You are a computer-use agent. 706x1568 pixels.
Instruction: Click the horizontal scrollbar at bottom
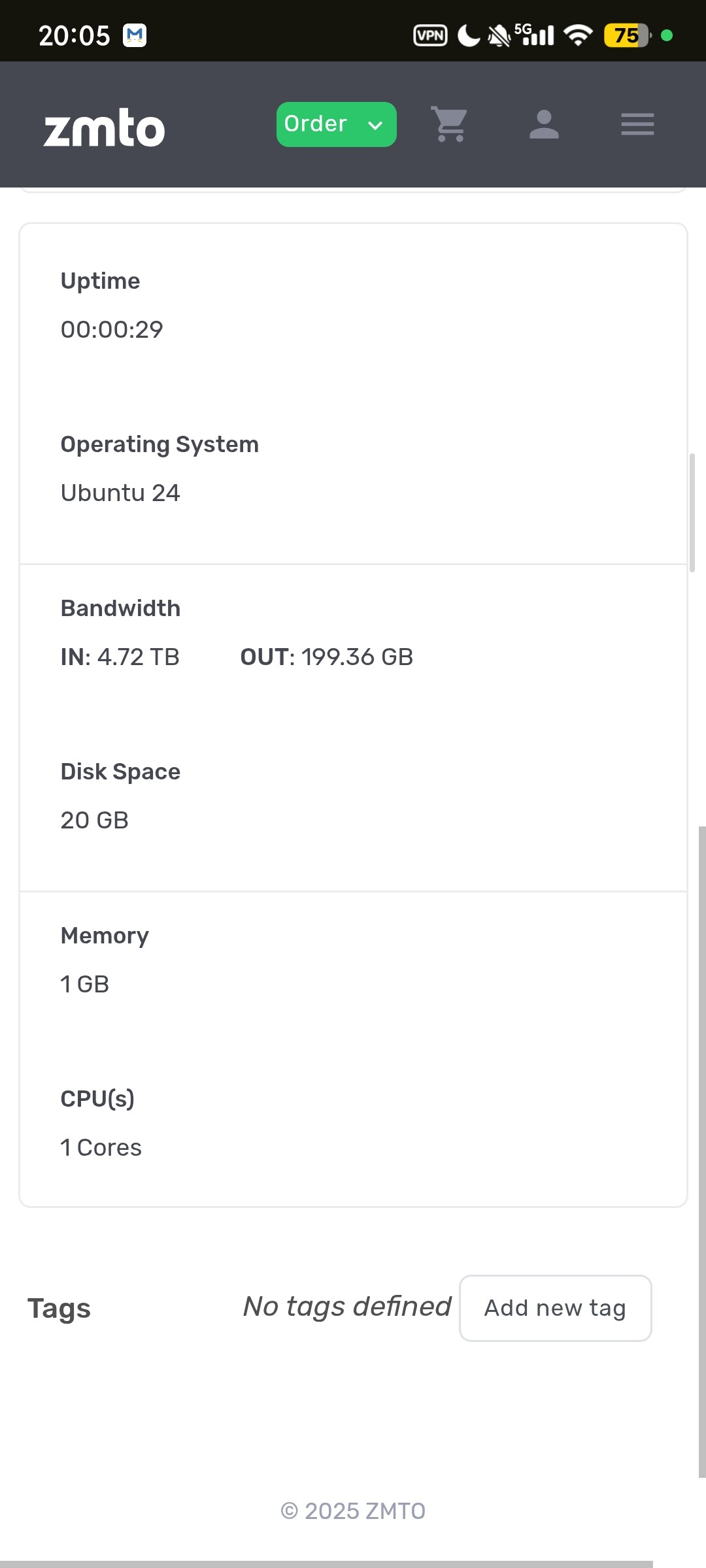click(x=327, y=1564)
